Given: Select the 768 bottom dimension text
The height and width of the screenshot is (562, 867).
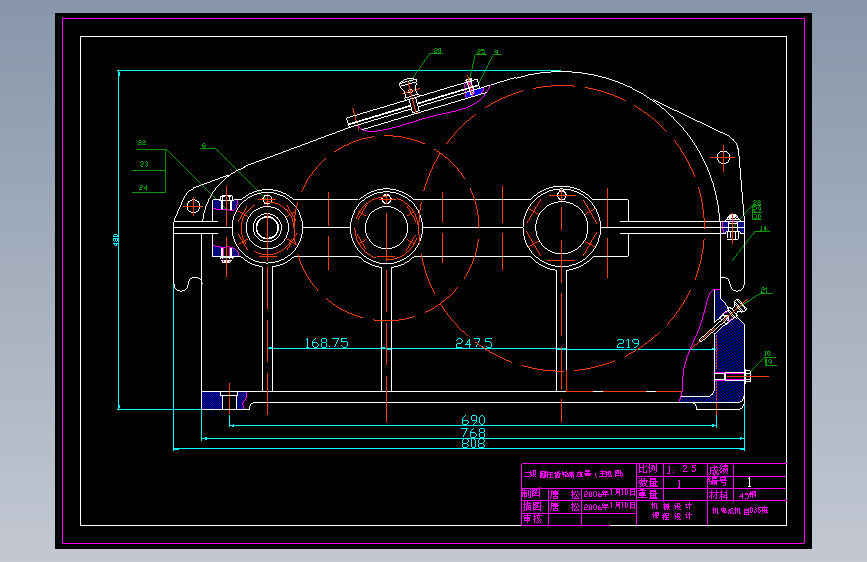Looking at the screenshot, I should coord(473,432).
